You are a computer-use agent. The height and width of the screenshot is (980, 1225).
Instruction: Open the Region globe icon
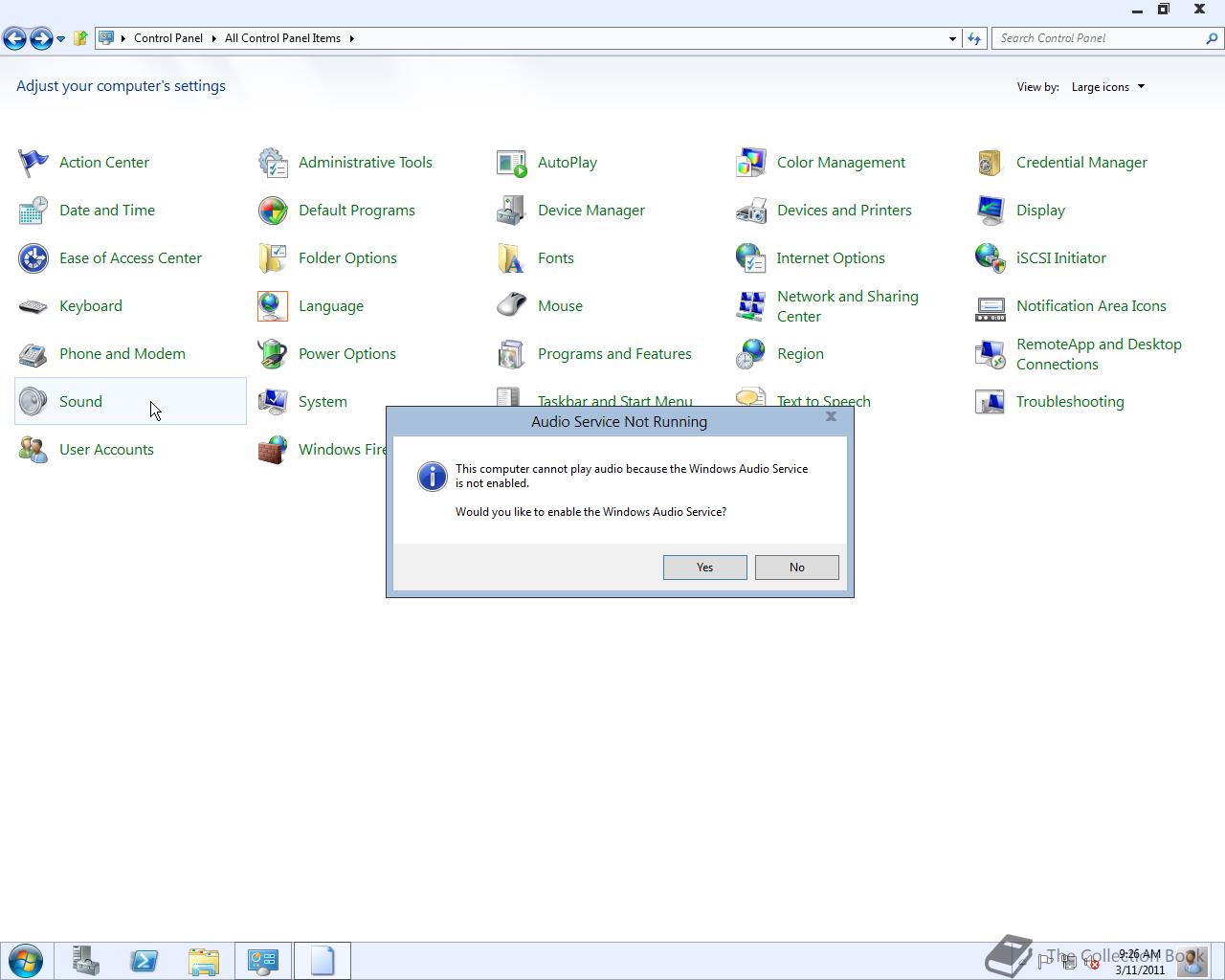pos(751,354)
